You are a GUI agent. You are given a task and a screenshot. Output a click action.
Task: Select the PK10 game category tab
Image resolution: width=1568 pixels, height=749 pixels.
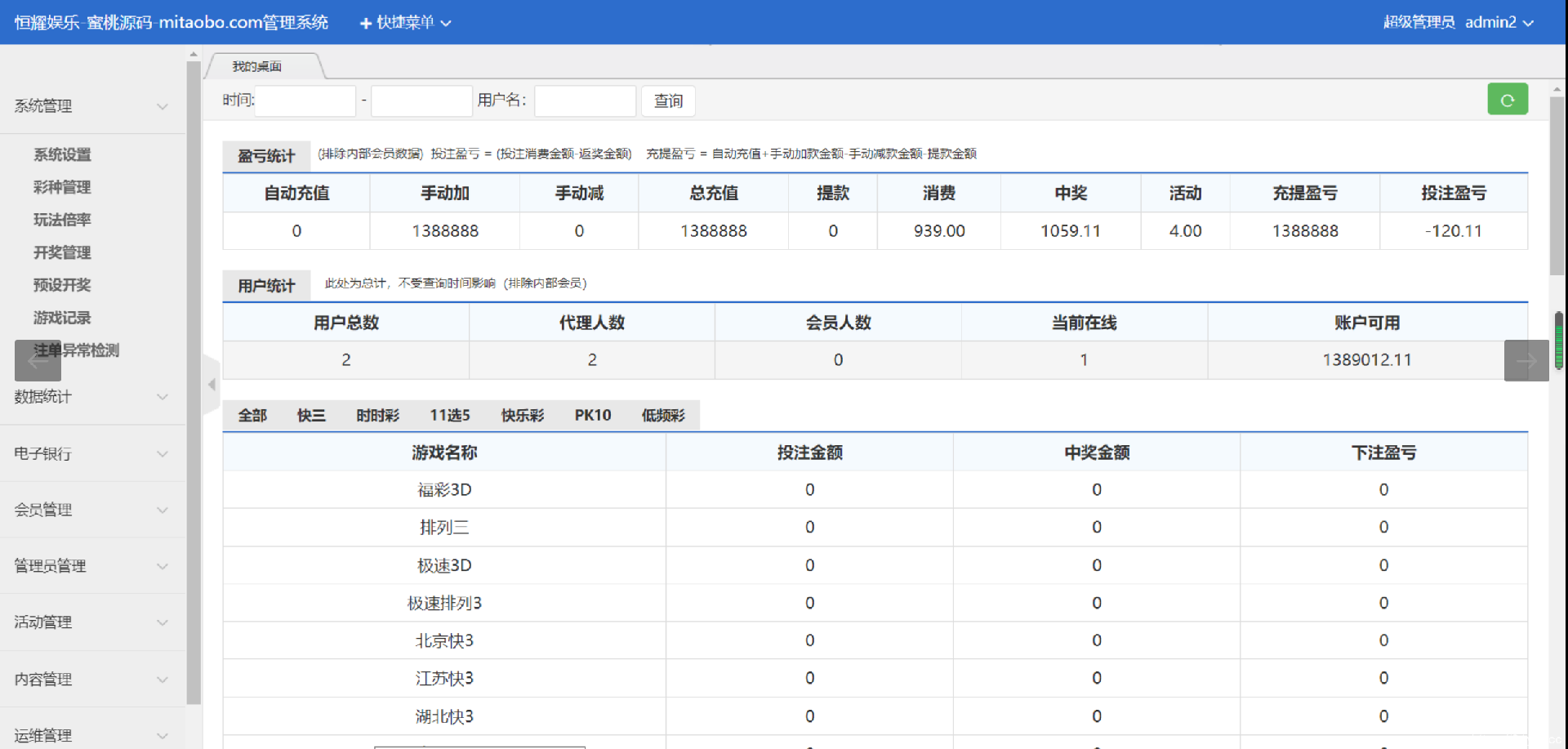click(592, 416)
